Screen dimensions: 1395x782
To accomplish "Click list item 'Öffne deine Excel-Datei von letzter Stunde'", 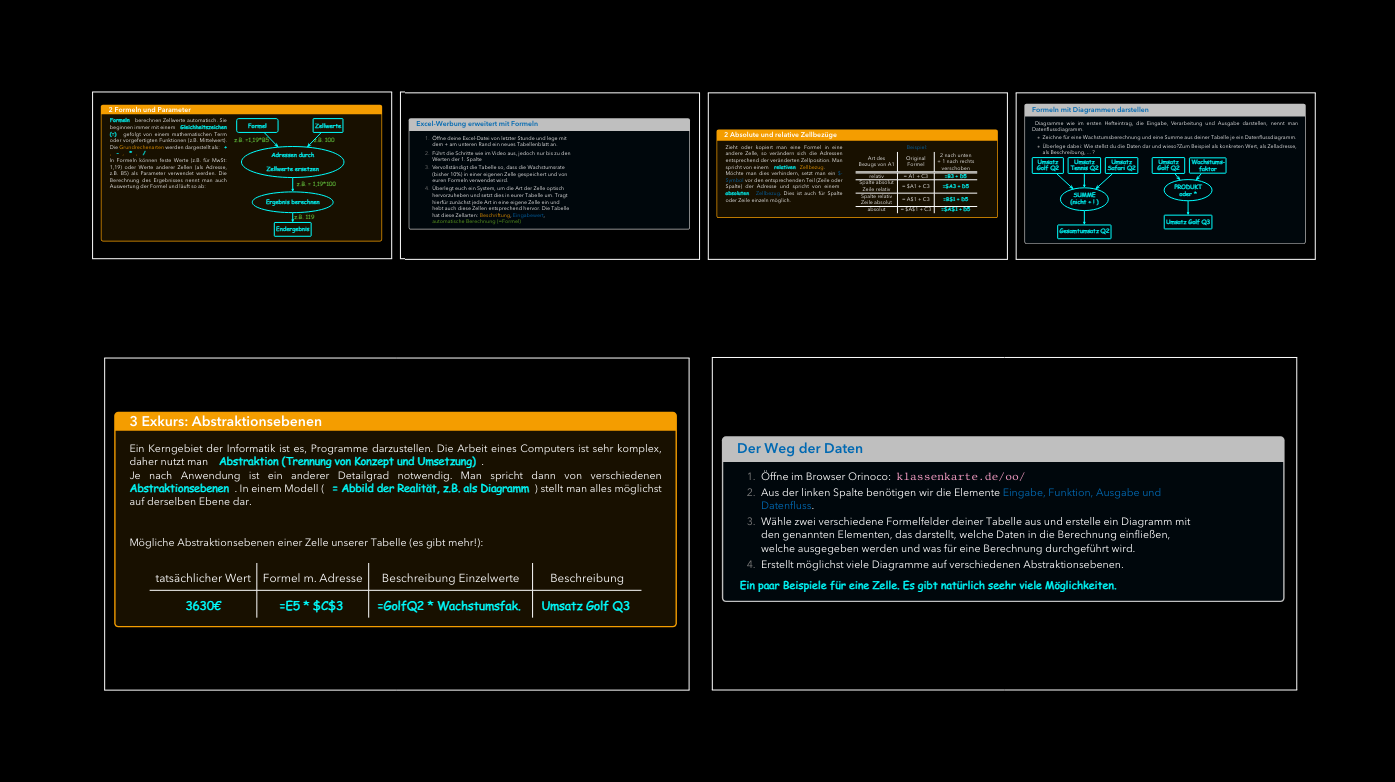I will (x=500, y=141).
